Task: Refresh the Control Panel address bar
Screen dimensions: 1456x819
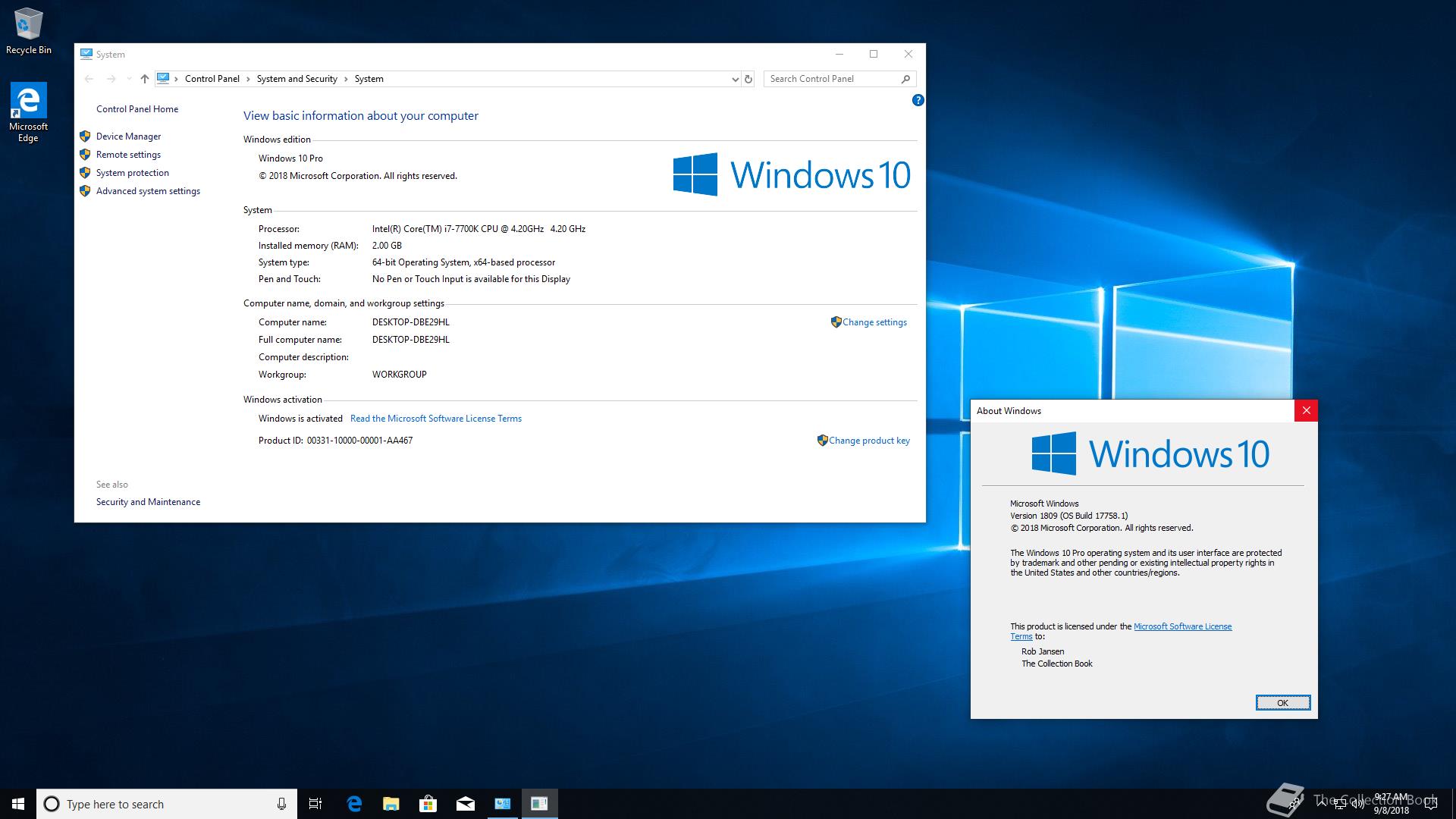Action: (748, 79)
